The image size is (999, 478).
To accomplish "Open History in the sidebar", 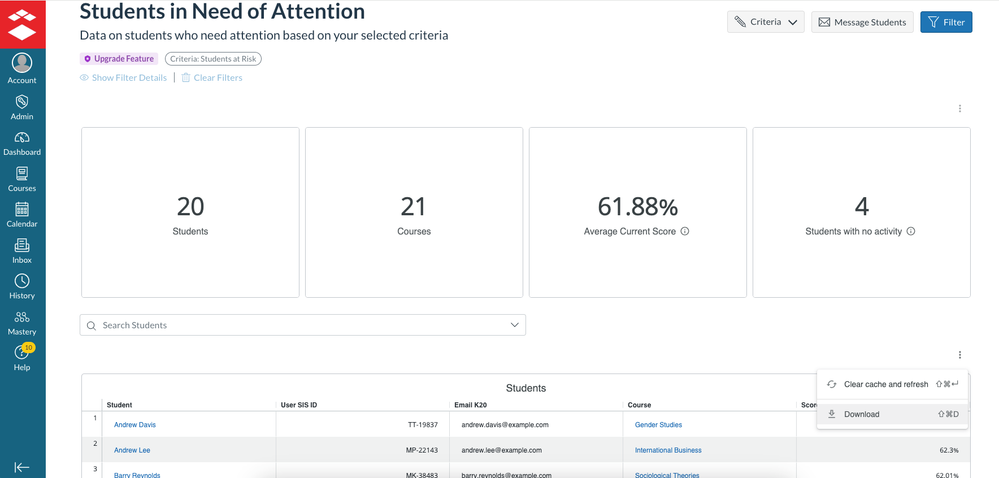I will pos(22,286).
